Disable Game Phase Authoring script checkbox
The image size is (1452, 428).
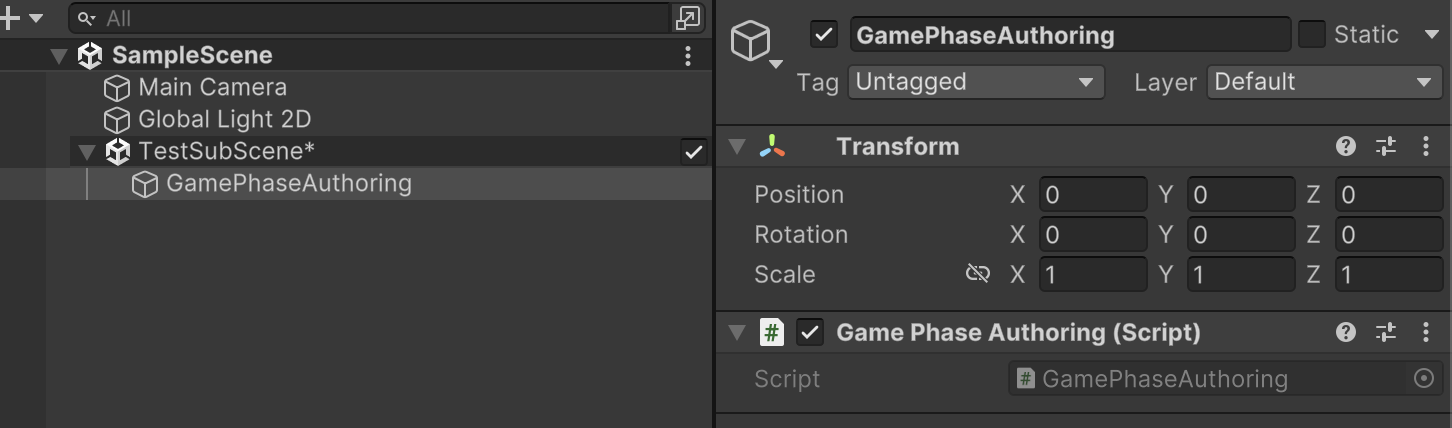click(810, 333)
